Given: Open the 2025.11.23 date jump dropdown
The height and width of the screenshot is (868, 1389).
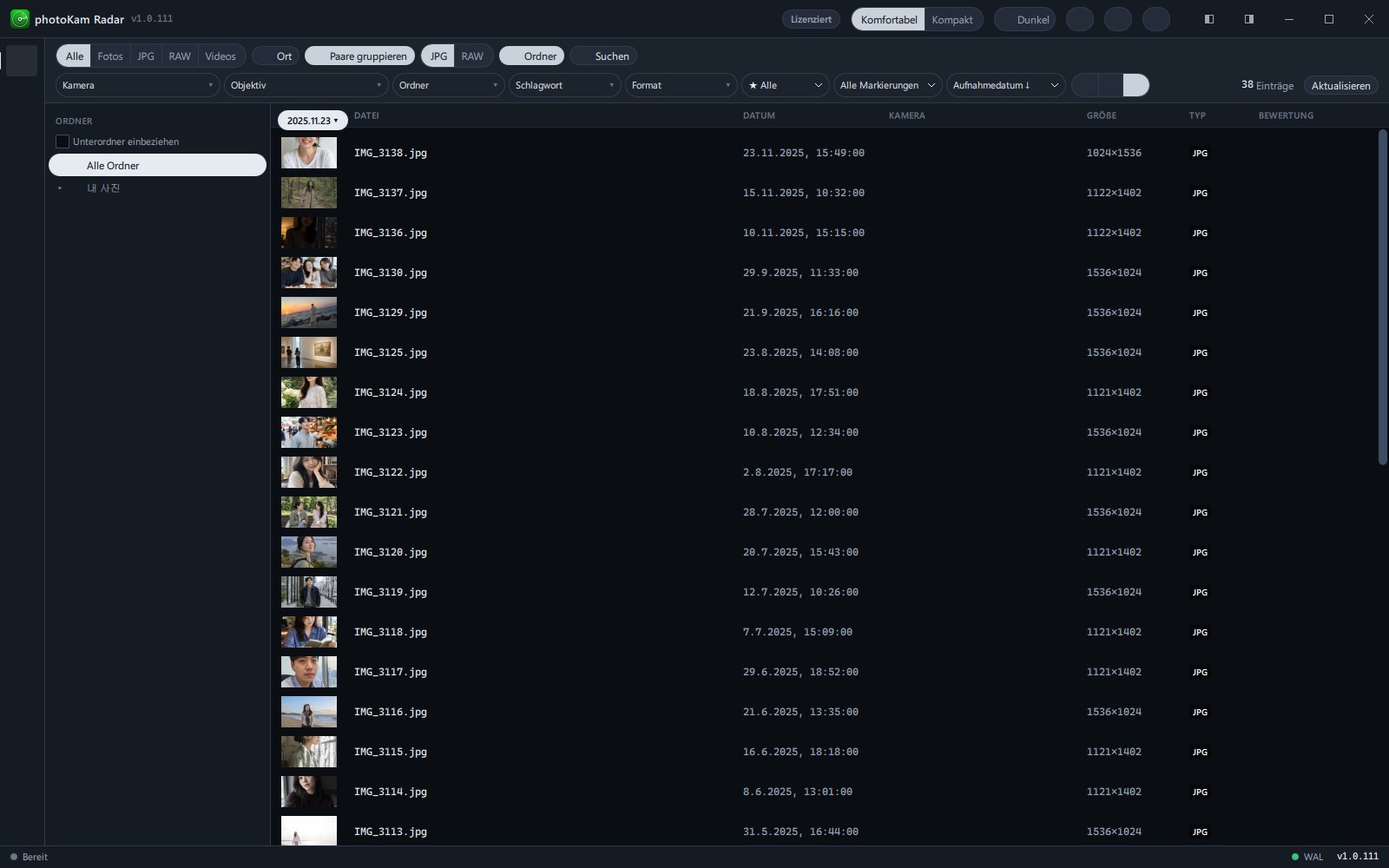Looking at the screenshot, I should click(x=313, y=121).
